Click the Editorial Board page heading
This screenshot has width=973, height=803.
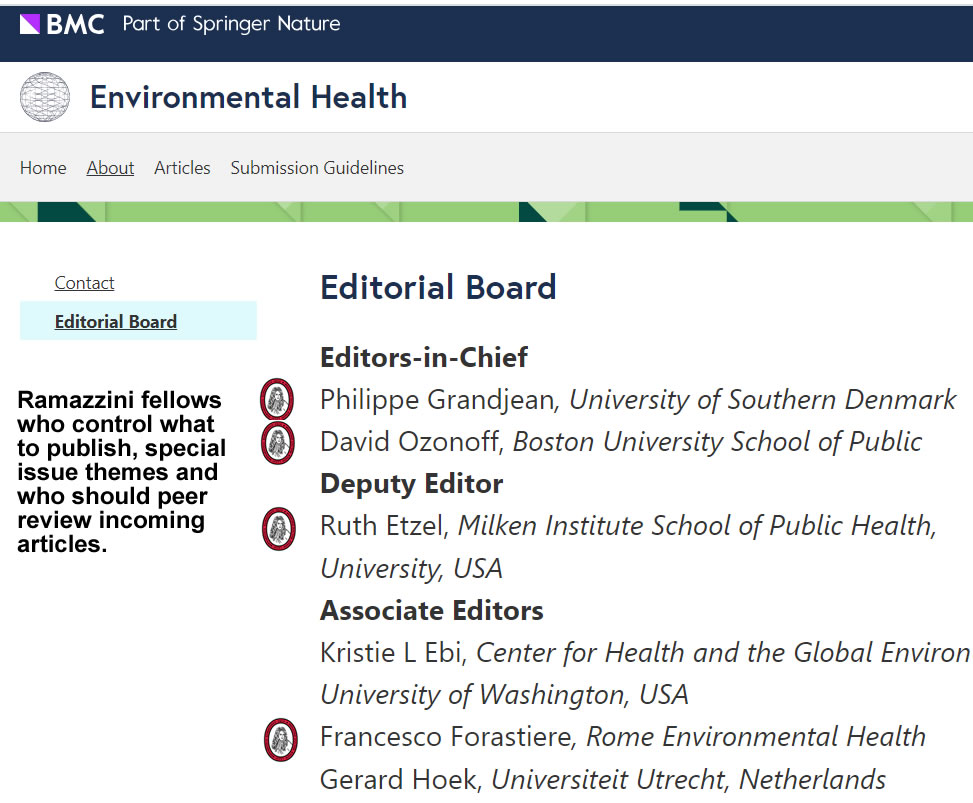(438, 288)
